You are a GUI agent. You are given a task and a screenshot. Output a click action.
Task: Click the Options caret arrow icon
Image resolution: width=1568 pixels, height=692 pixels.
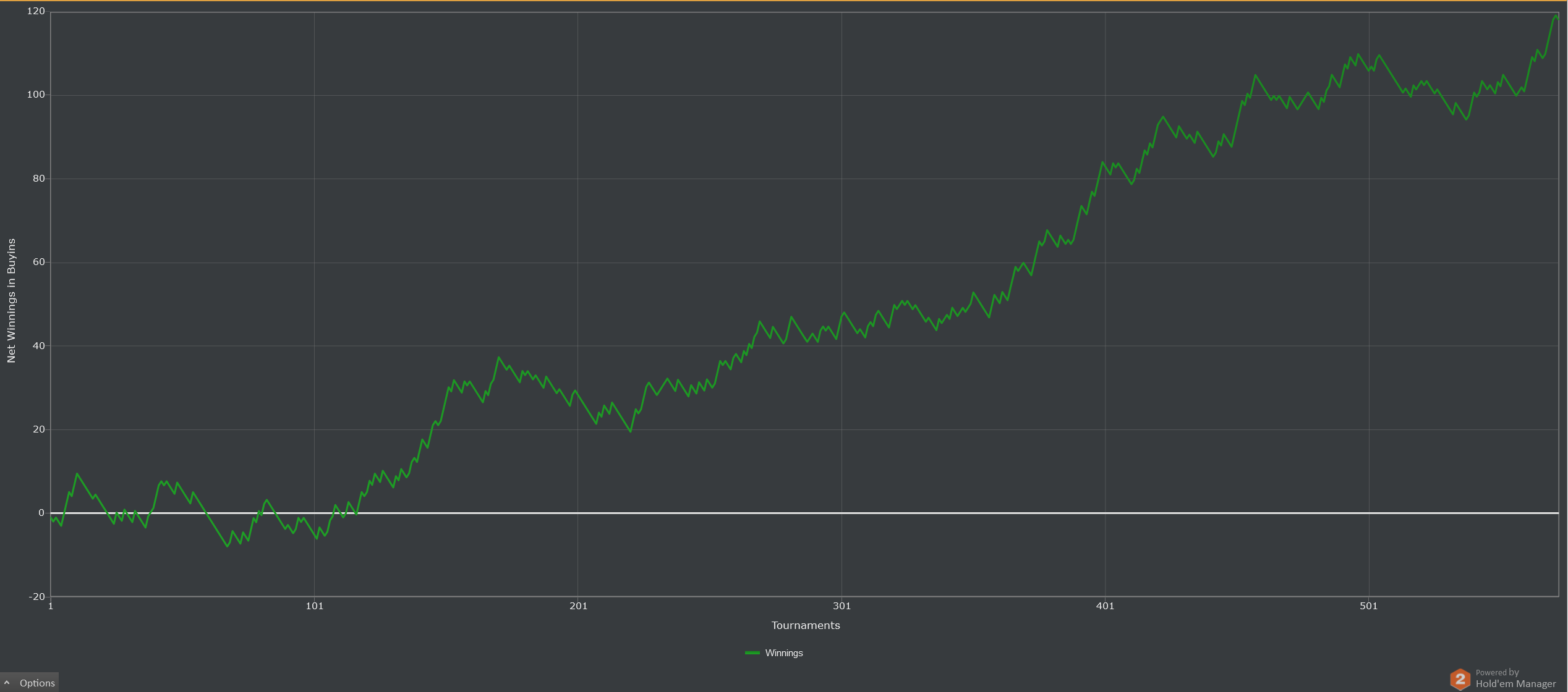(x=7, y=683)
